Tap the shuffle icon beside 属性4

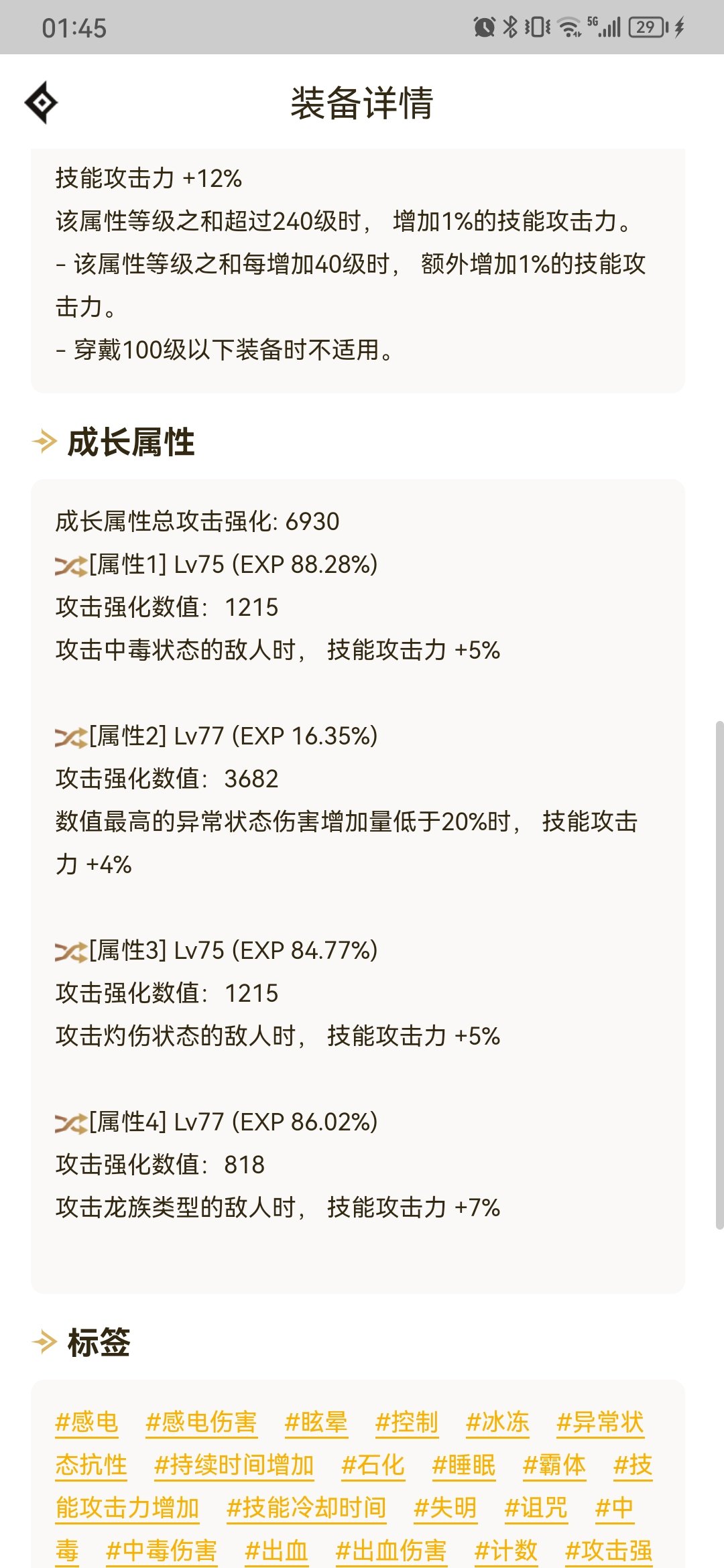pos(71,1124)
